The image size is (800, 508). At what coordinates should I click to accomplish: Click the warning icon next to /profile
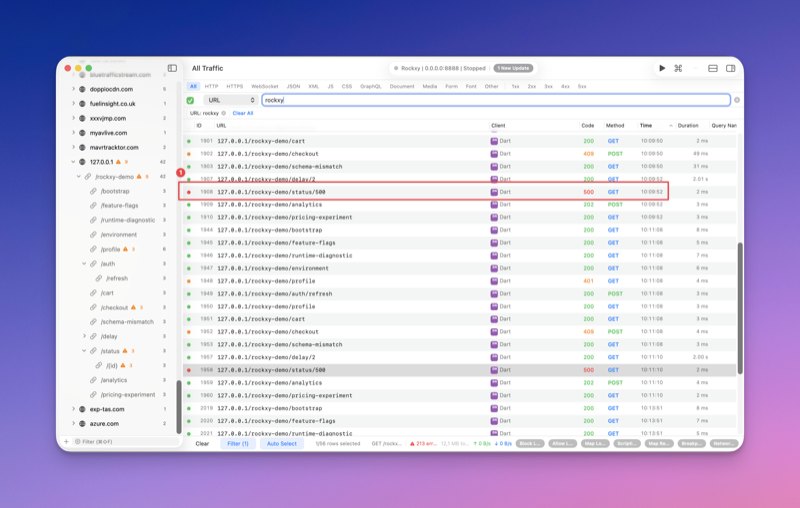point(125,249)
